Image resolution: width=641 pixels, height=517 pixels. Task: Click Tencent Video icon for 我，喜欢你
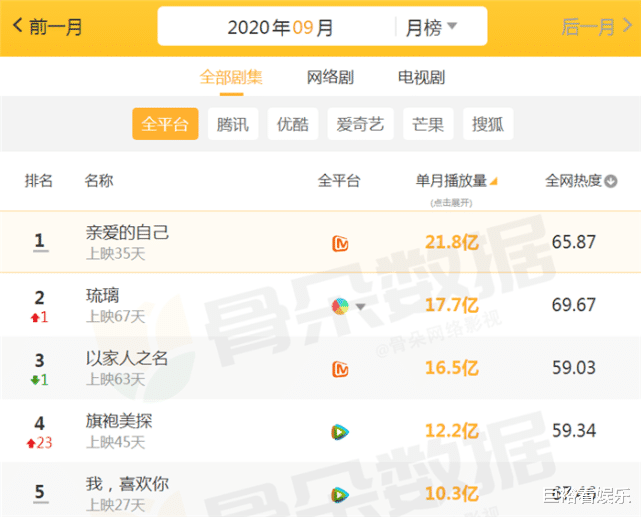tap(340, 495)
